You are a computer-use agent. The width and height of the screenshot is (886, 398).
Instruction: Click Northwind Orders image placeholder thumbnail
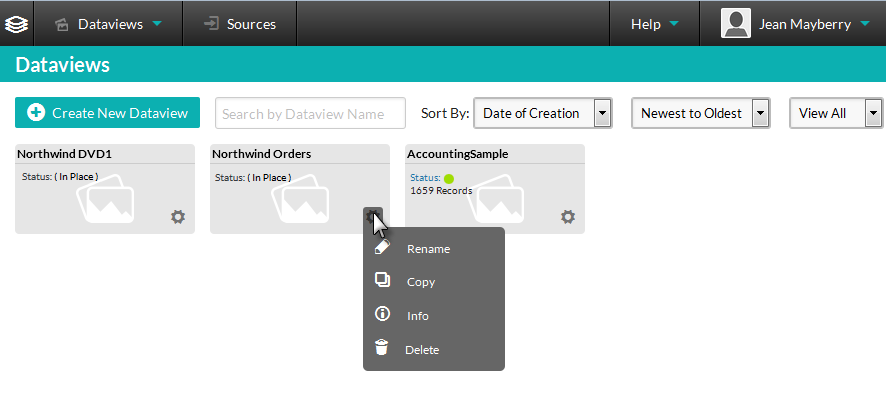point(300,198)
